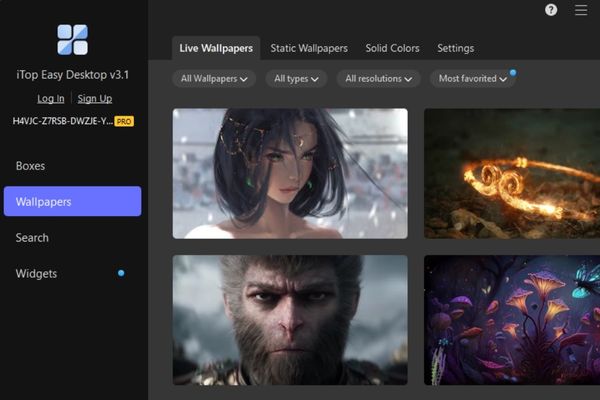This screenshot has width=600, height=400.
Task: Expand the All resolutions filter
Action: (378, 79)
